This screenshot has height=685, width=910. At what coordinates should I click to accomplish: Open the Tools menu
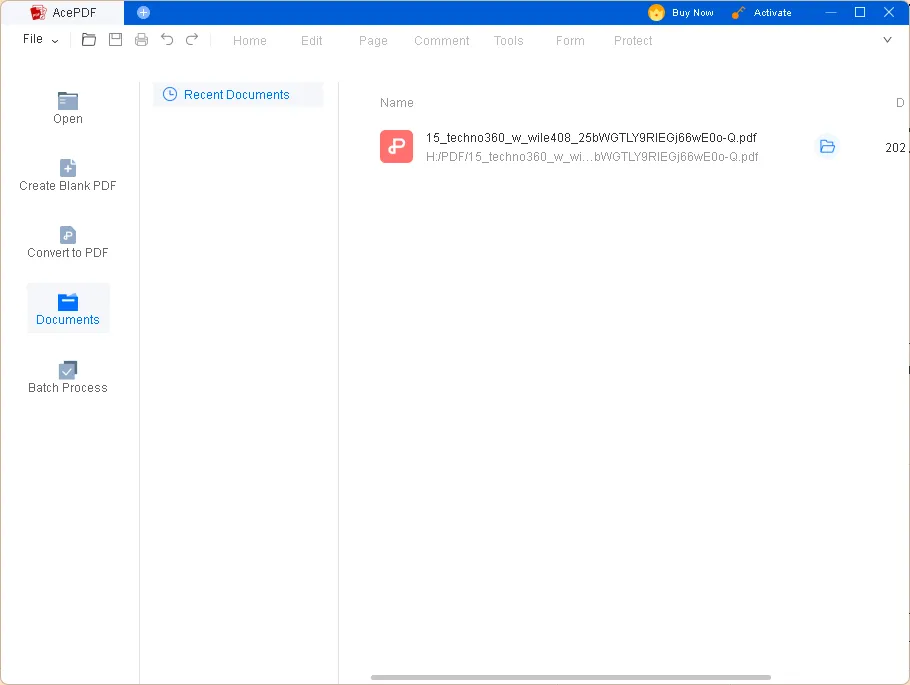point(508,41)
